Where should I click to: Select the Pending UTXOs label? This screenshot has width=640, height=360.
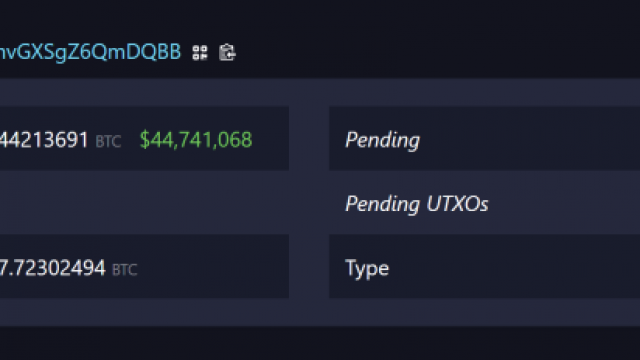417,204
